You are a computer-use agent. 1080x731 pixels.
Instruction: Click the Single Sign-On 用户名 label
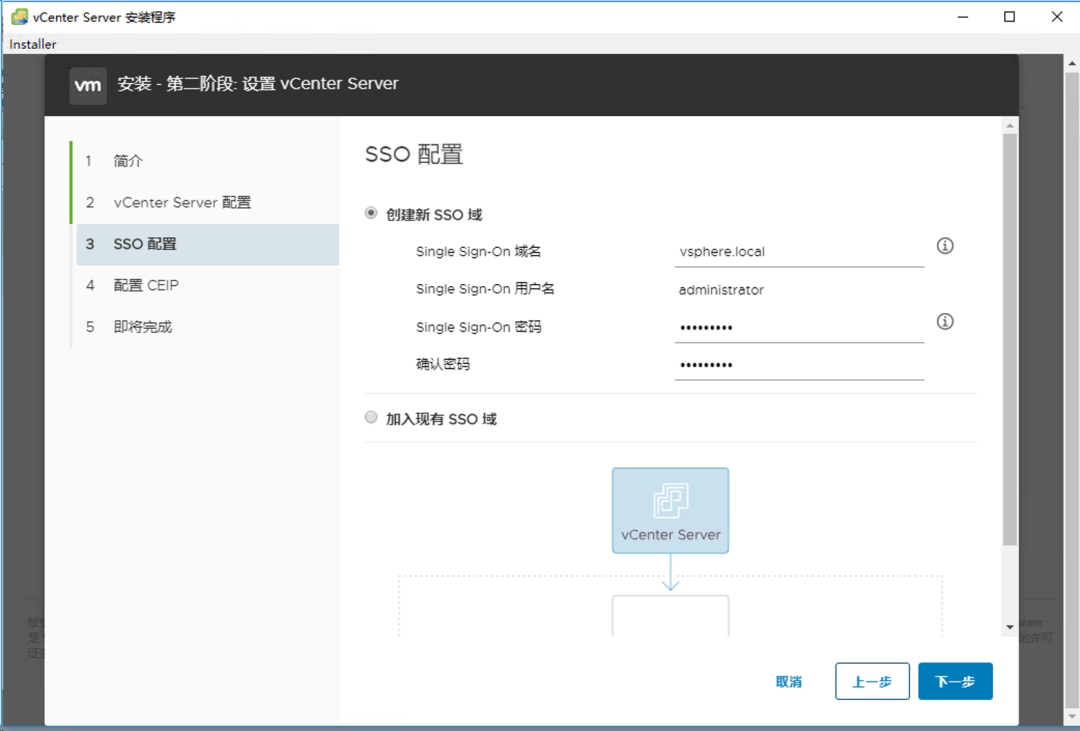485,289
